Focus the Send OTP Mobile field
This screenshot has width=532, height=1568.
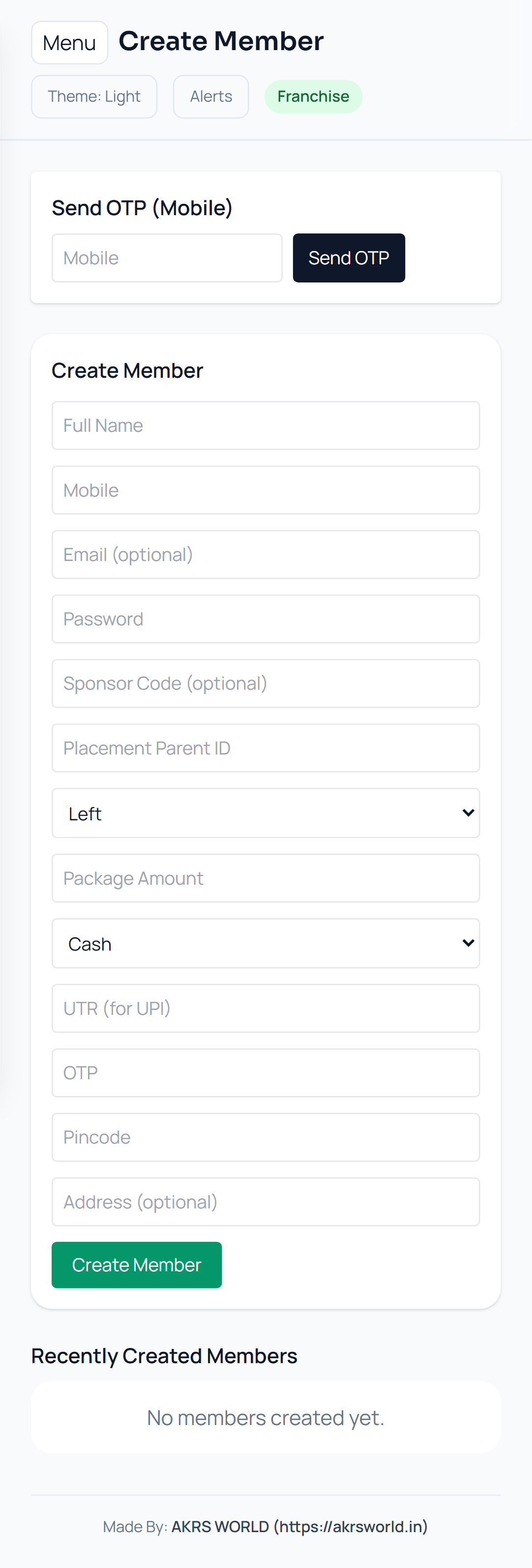point(167,258)
